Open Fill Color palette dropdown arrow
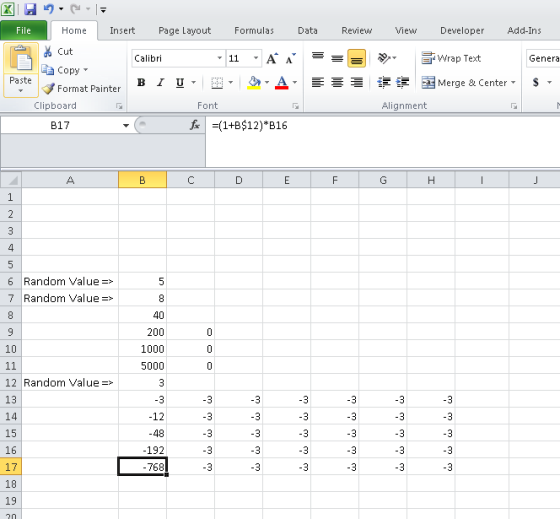560x519 pixels. point(267,83)
